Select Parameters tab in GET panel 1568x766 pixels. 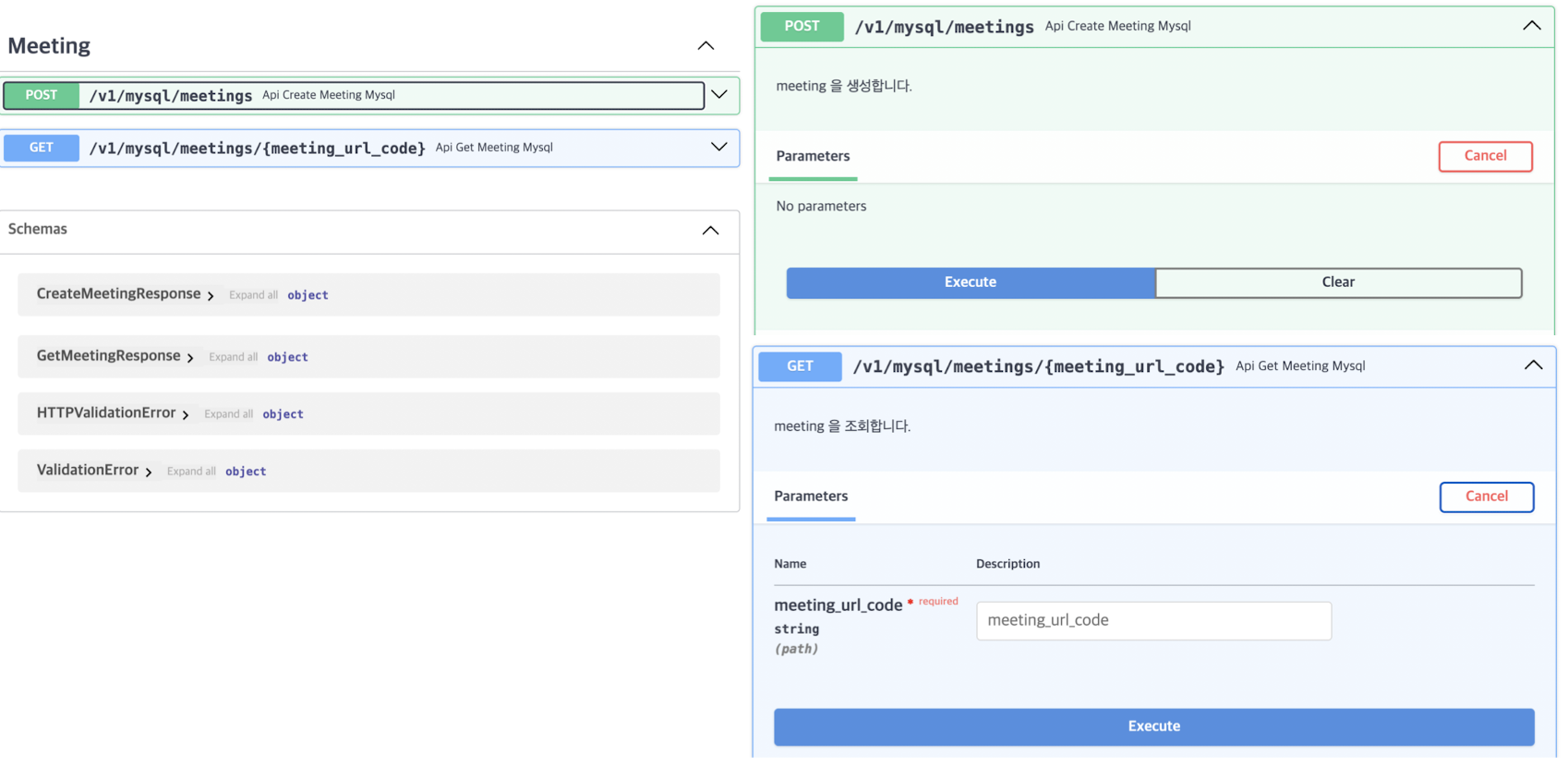(x=811, y=497)
